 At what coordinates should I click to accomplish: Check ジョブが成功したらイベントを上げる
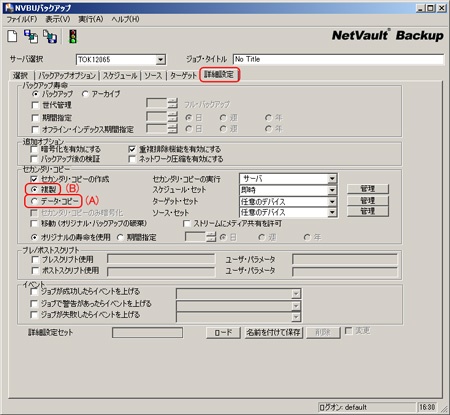[34, 292]
